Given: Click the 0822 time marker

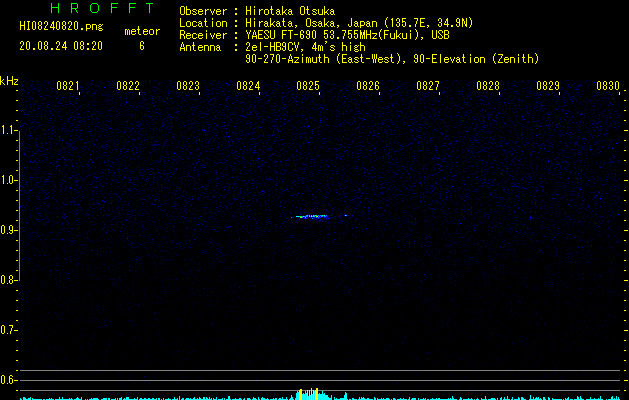Looking at the screenshot, I should (127, 86).
